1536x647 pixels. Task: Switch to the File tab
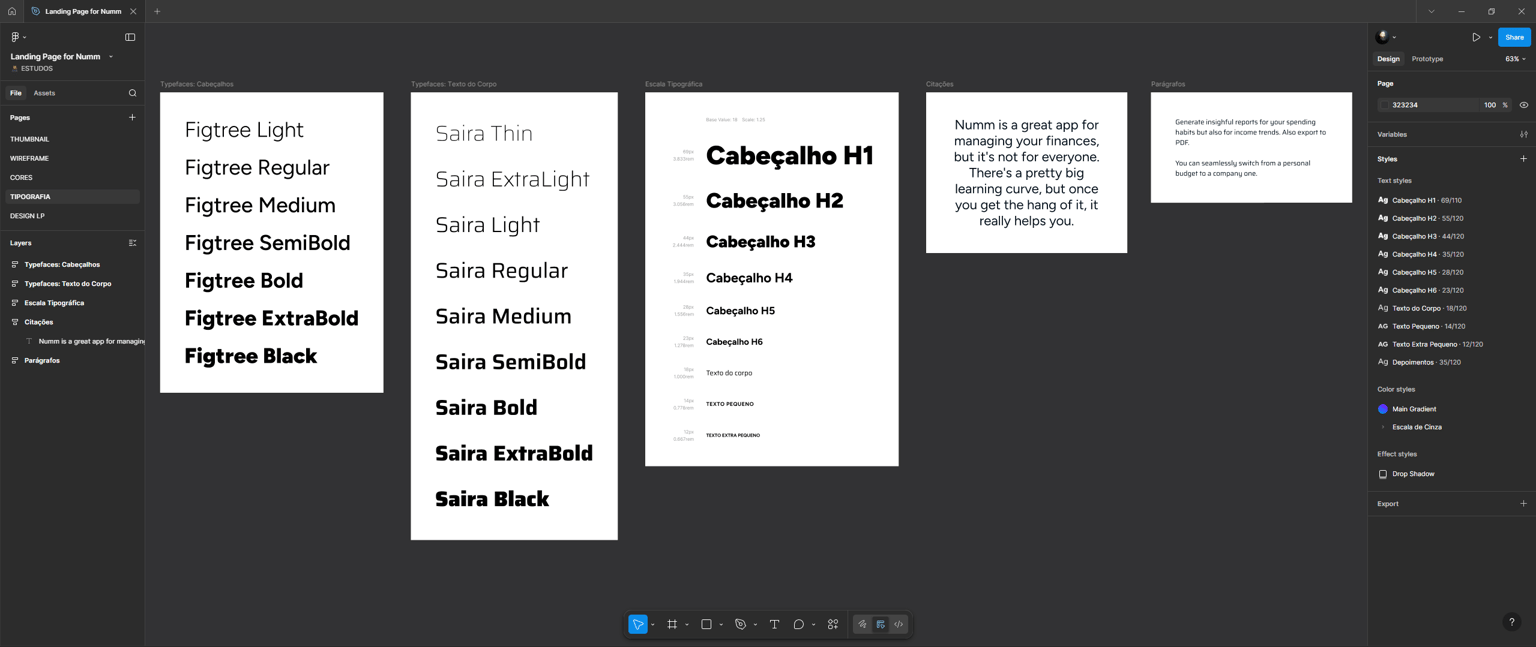(x=16, y=93)
